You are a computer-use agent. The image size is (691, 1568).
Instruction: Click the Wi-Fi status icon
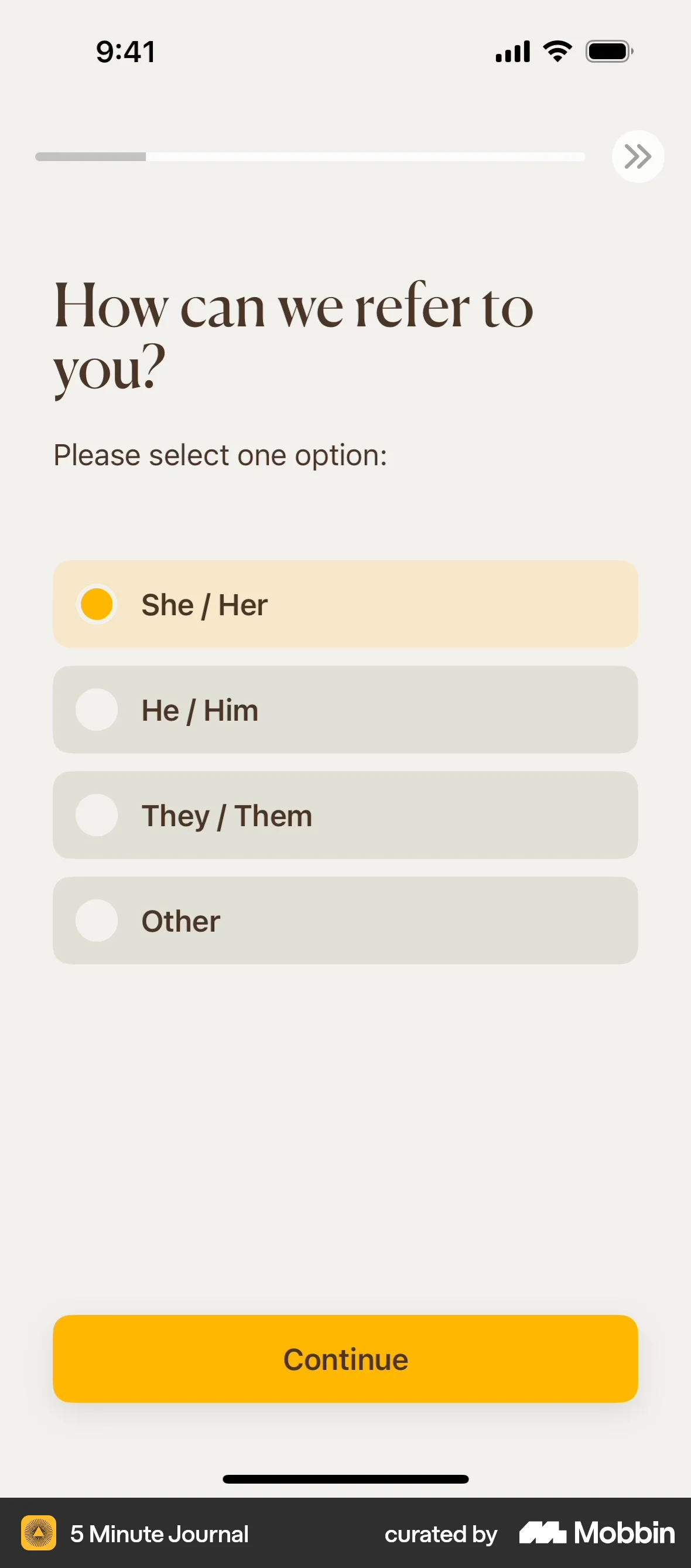click(x=557, y=51)
